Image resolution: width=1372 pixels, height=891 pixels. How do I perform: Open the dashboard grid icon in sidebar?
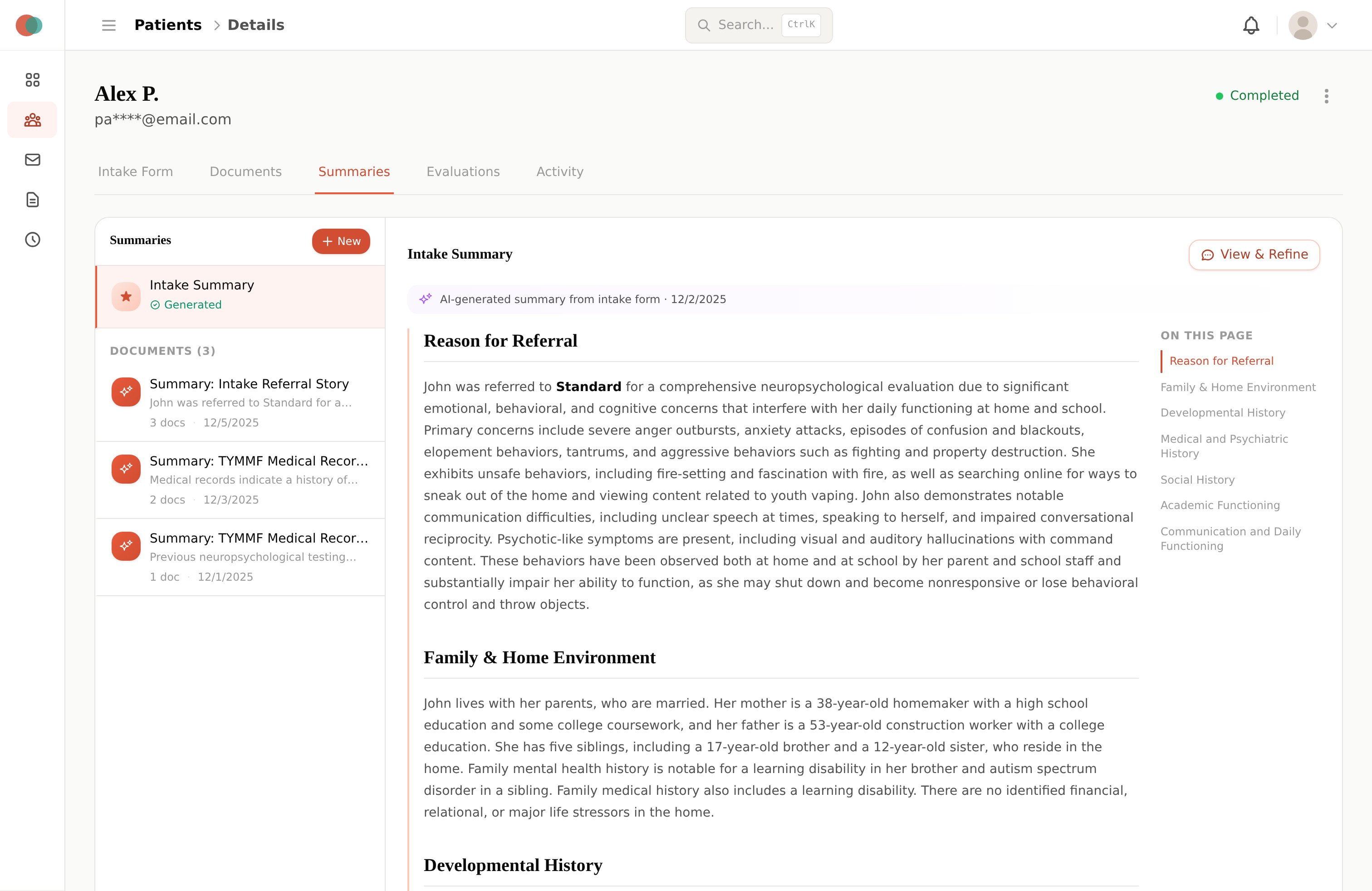click(x=32, y=79)
